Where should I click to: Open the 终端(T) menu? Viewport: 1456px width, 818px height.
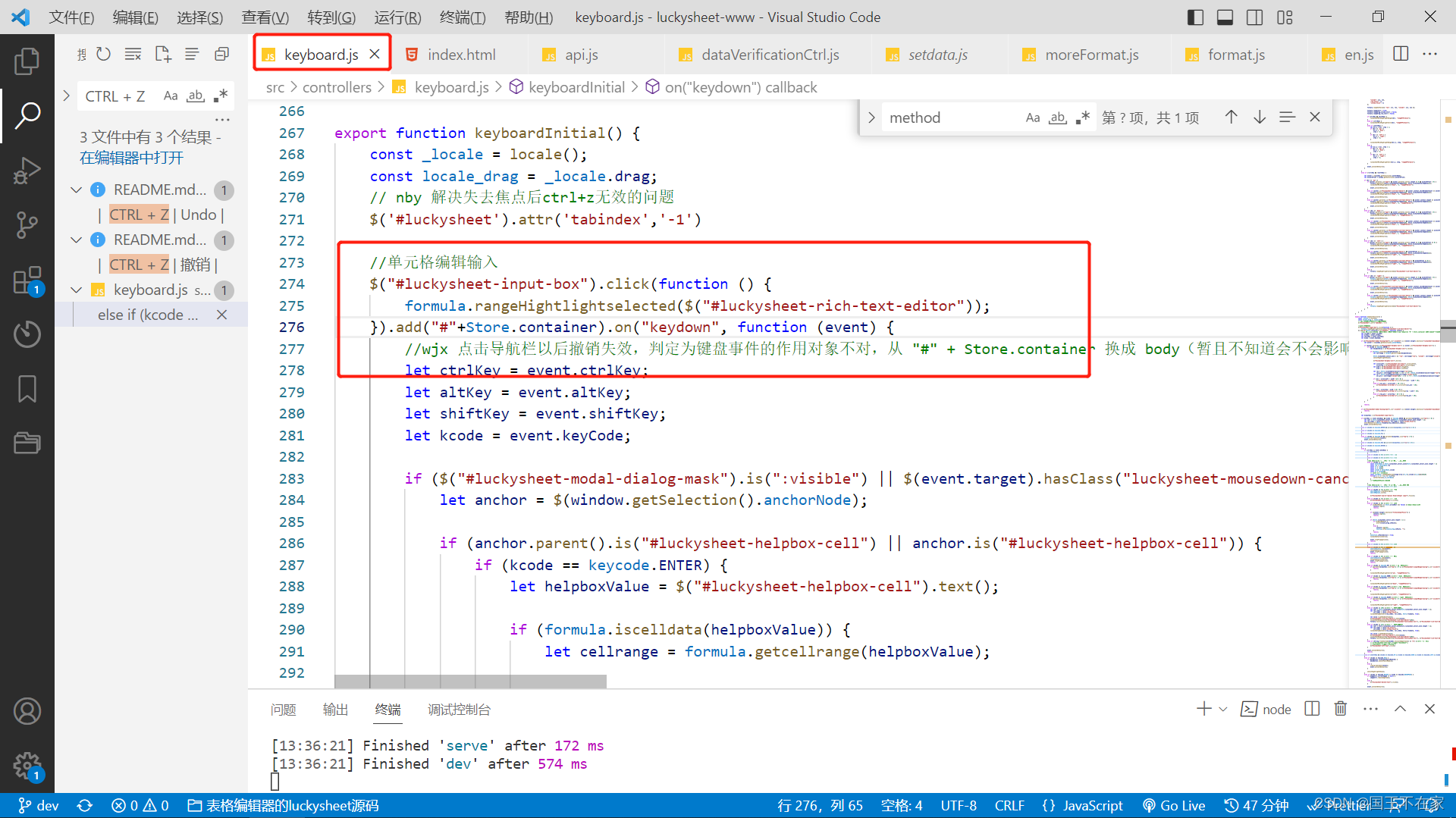point(463,17)
